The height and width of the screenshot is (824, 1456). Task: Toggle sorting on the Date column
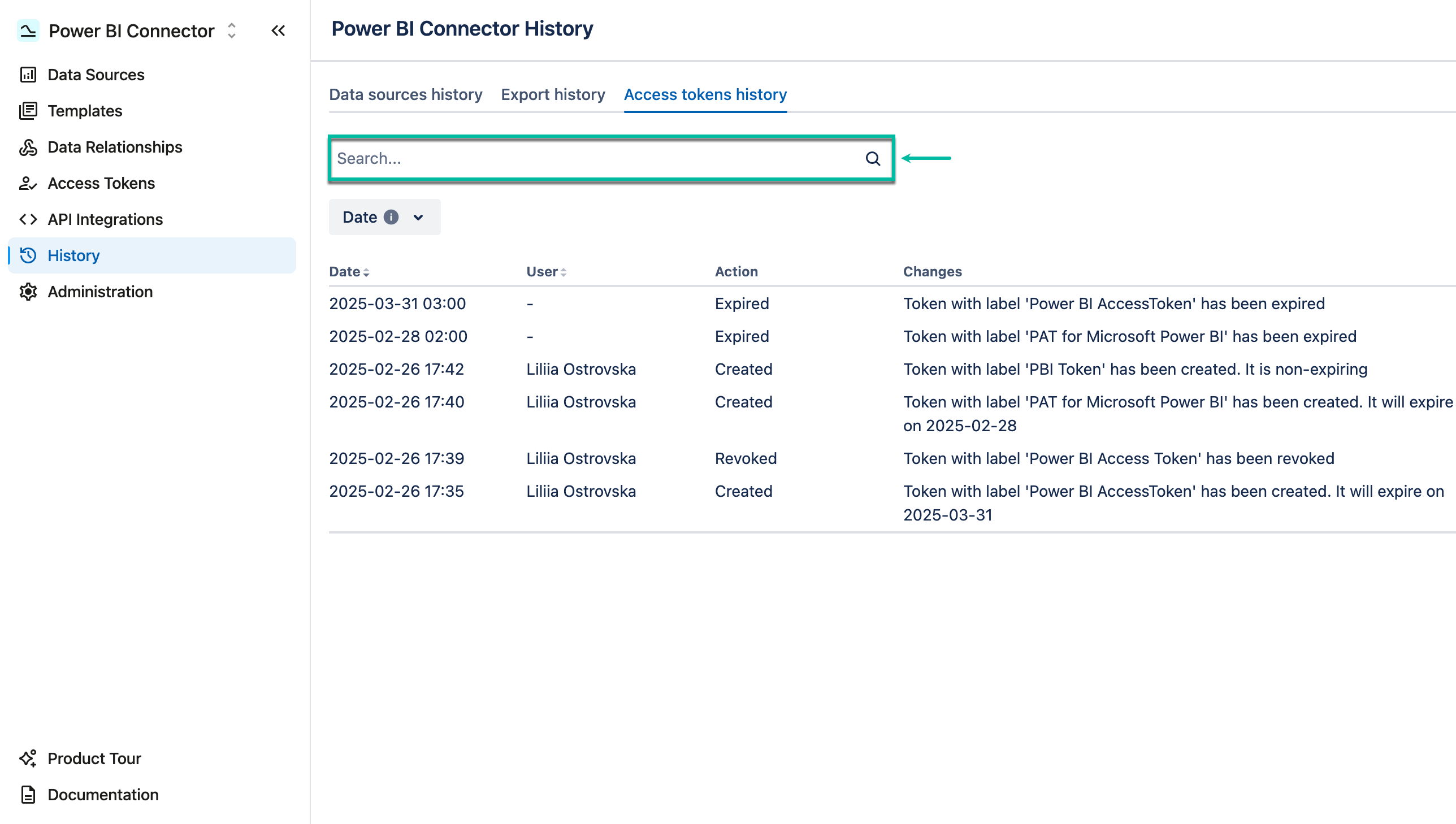[368, 272]
